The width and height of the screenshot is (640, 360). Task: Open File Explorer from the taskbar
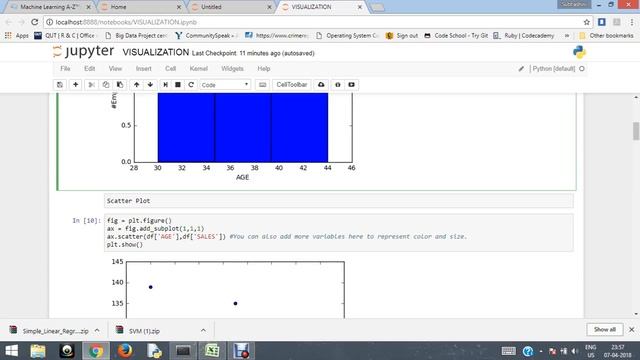tap(38, 351)
